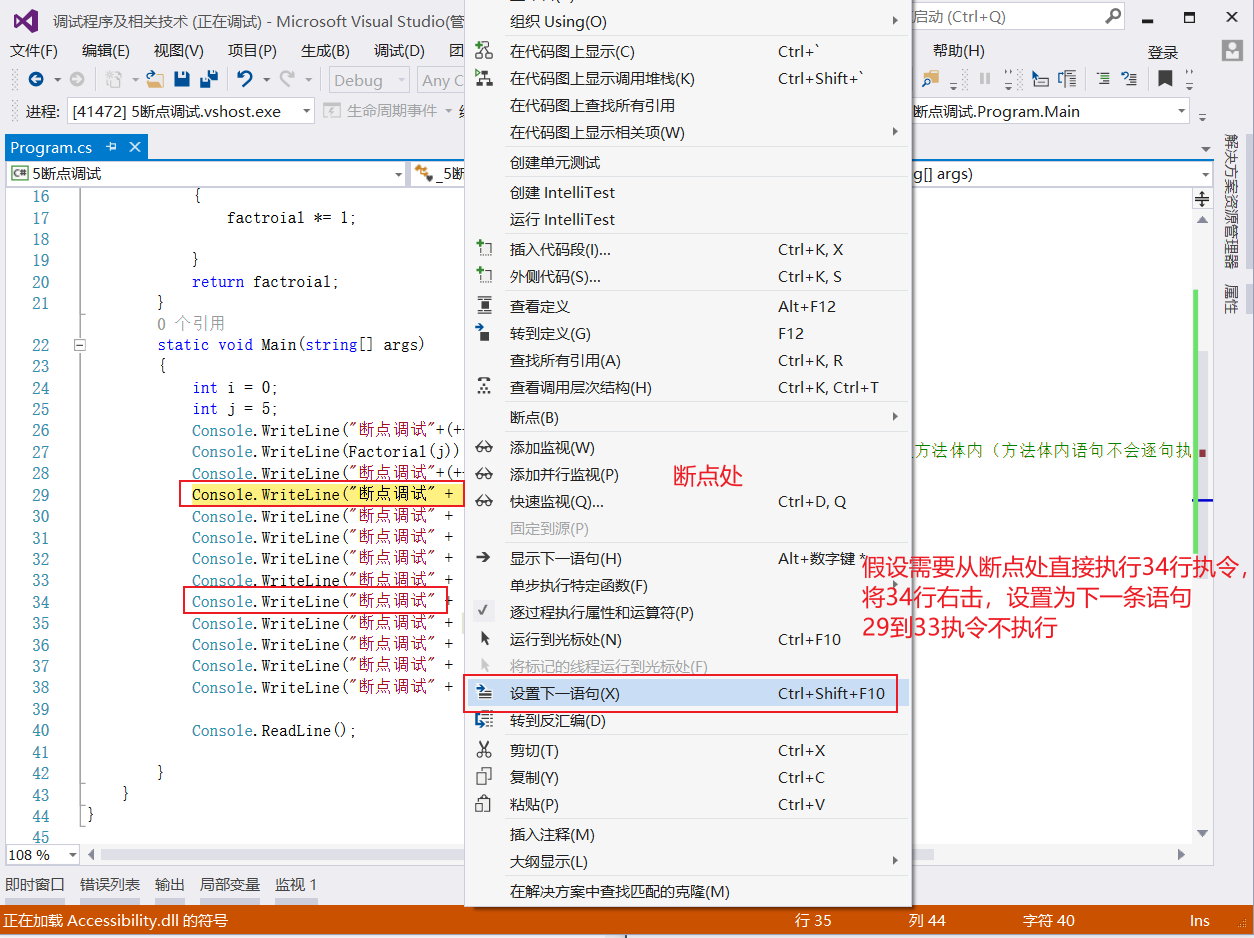This screenshot has width=1254, height=938.
Task: Select 运行到光标处(N) from context menu
Action: (687, 639)
